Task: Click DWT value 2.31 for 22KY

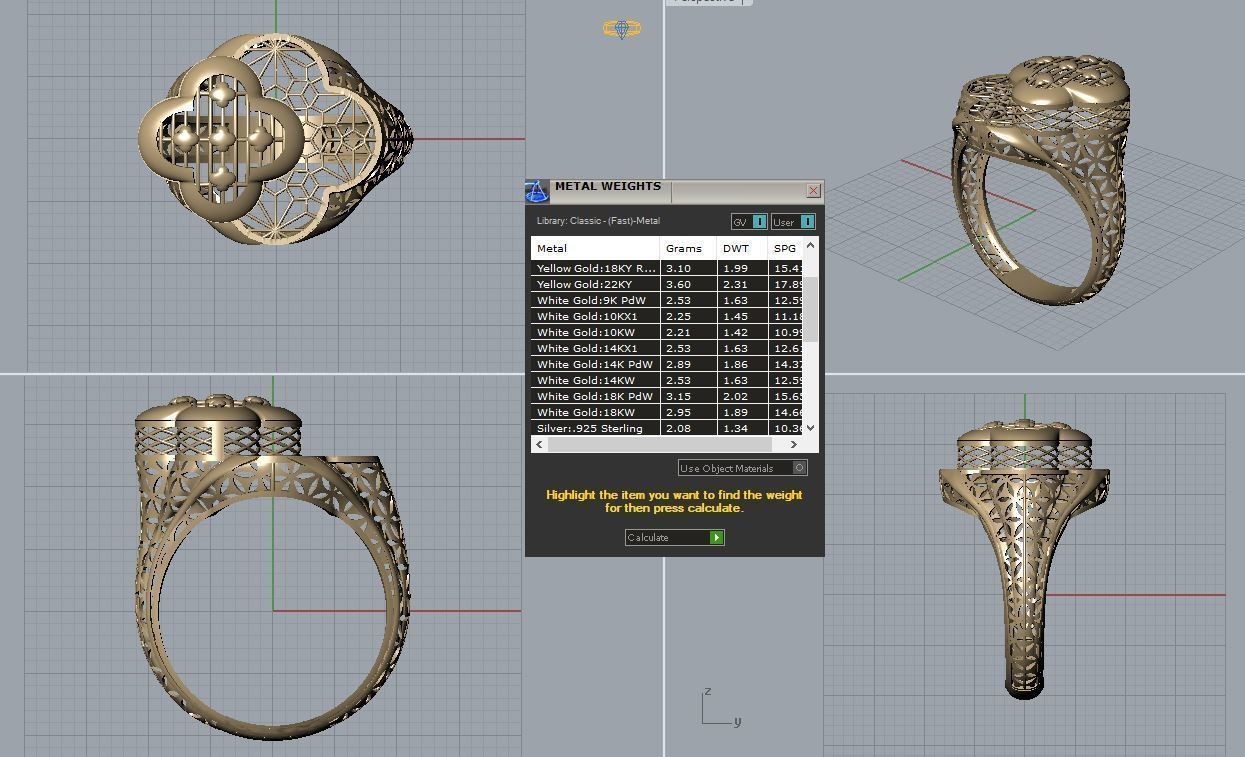Action: point(735,284)
